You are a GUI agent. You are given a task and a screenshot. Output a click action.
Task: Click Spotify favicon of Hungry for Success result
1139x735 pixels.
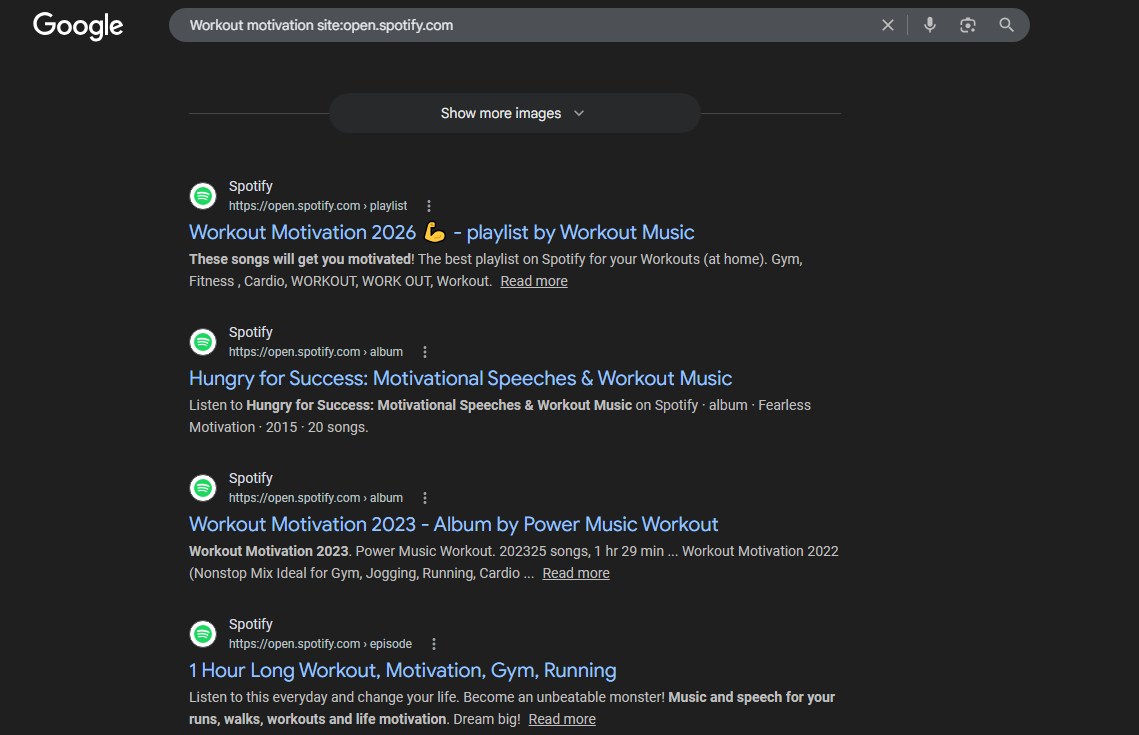203,342
